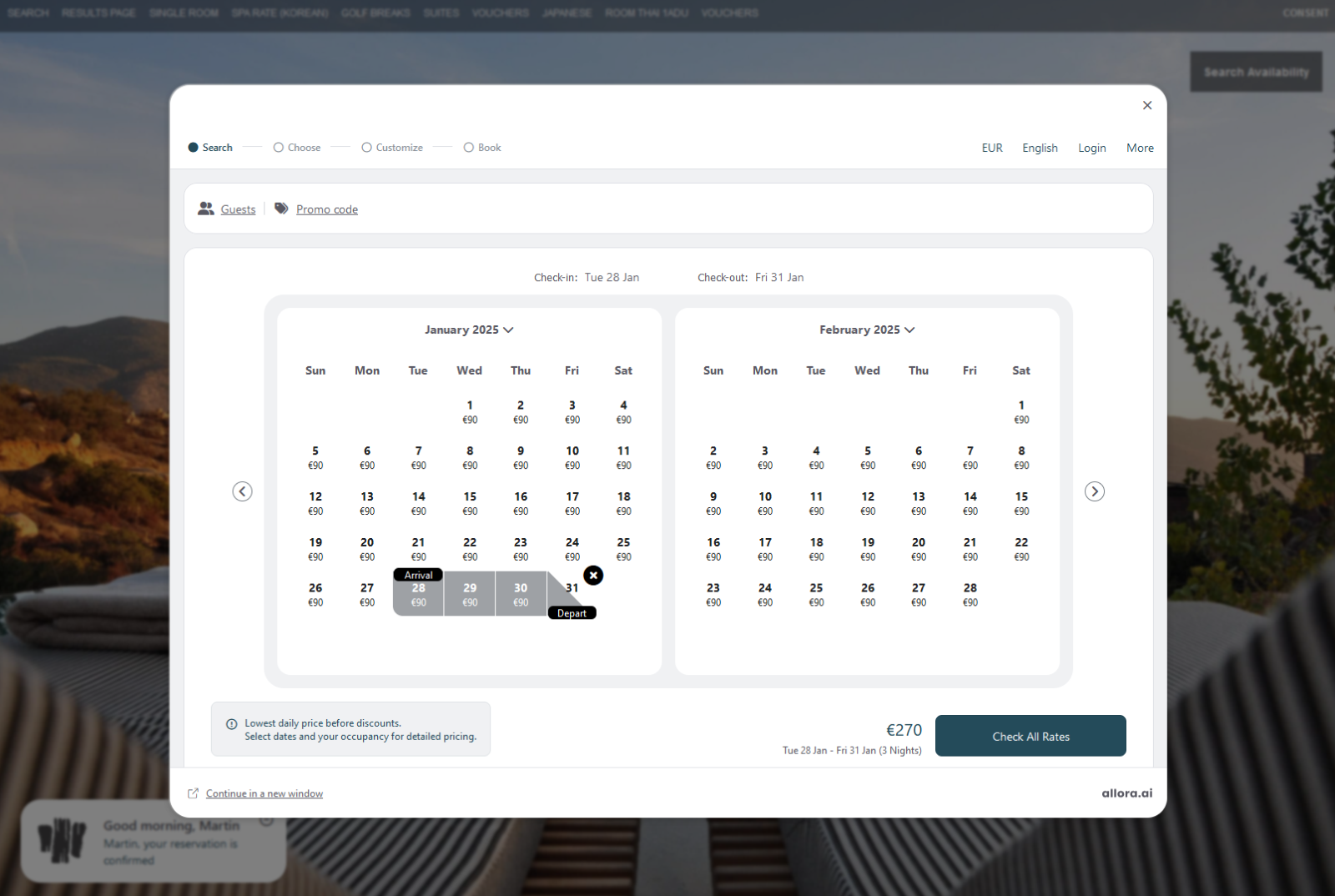1335x896 pixels.
Task: Click the Guests people icon
Action: tap(206, 209)
